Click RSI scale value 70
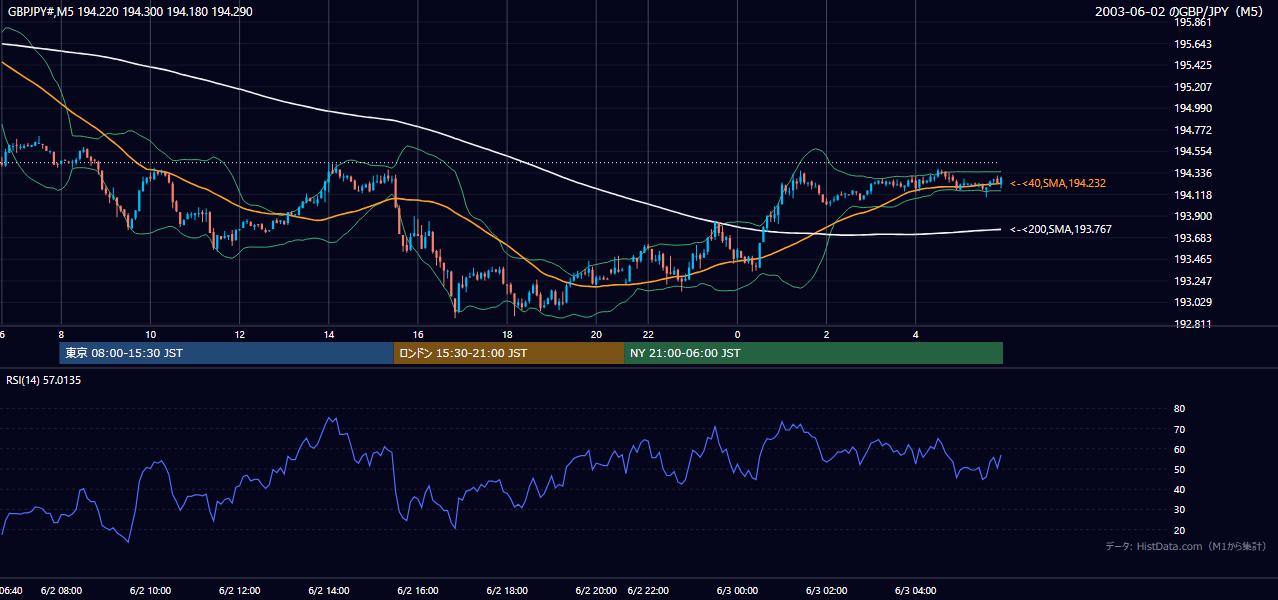 tap(1179, 429)
